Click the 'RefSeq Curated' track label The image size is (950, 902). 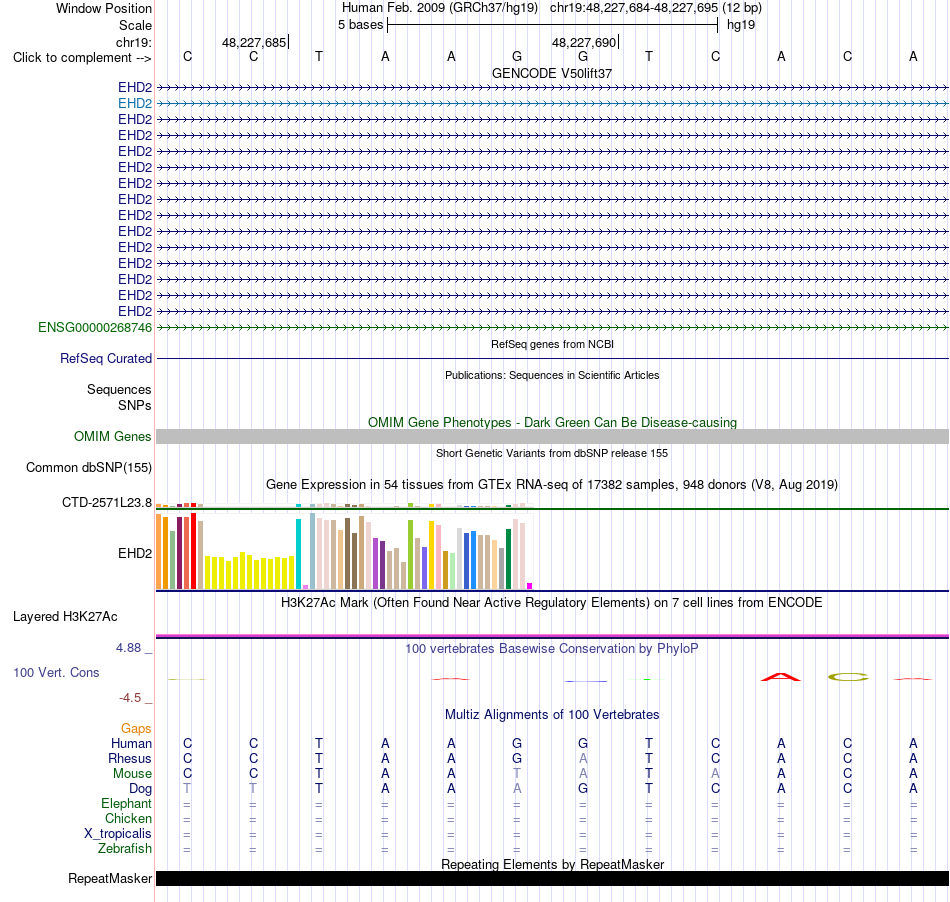click(x=106, y=359)
